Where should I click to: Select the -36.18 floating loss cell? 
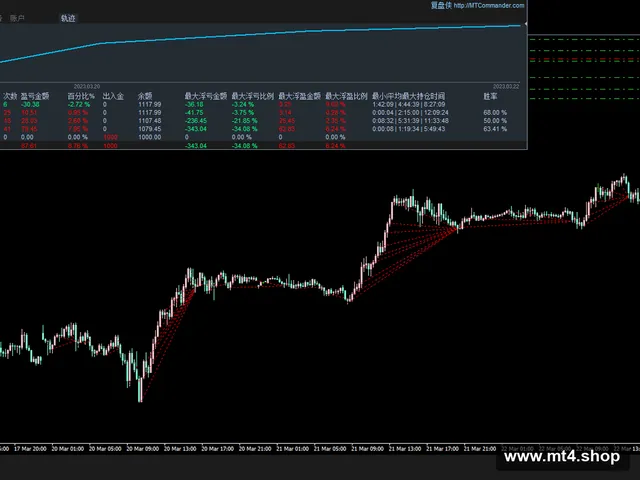[x=194, y=104]
